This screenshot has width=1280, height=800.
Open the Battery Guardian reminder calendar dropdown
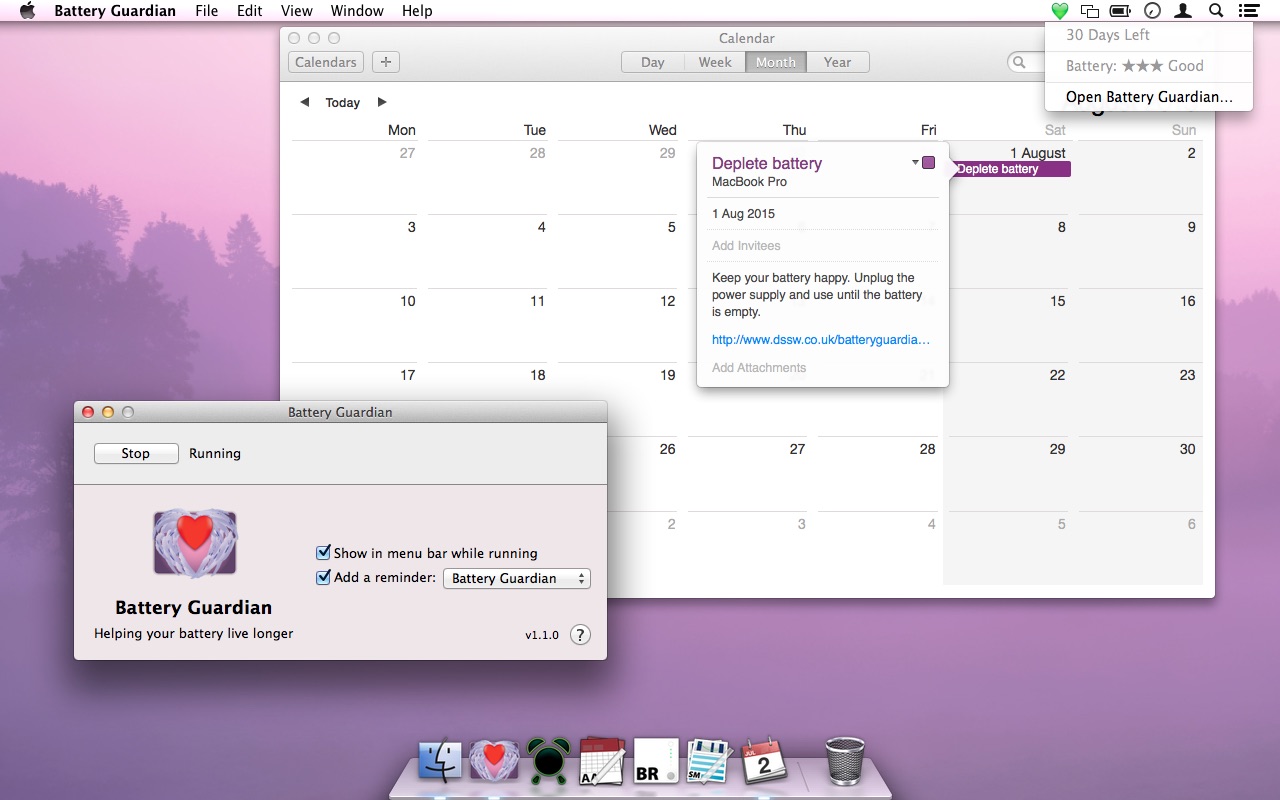pos(516,578)
